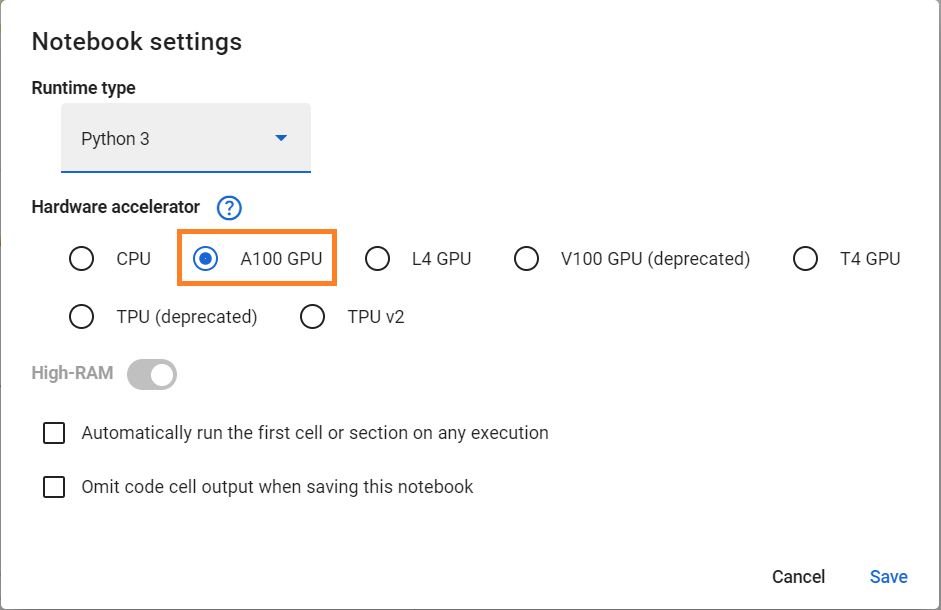The image size is (941, 610).
Task: Select the A100 GPU option
Action: coord(205,259)
